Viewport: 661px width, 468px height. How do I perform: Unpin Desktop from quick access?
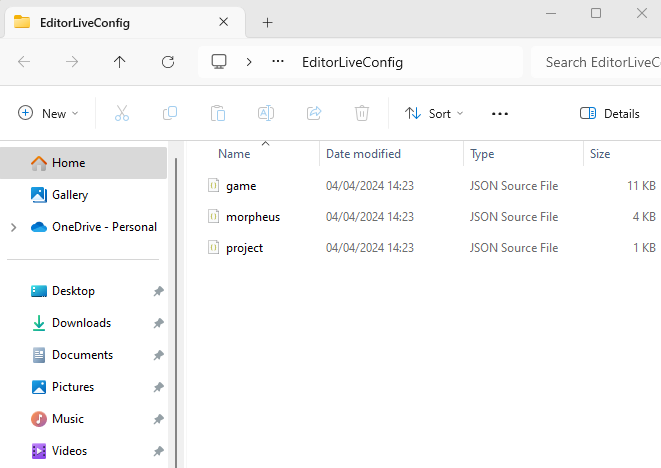pos(158,291)
